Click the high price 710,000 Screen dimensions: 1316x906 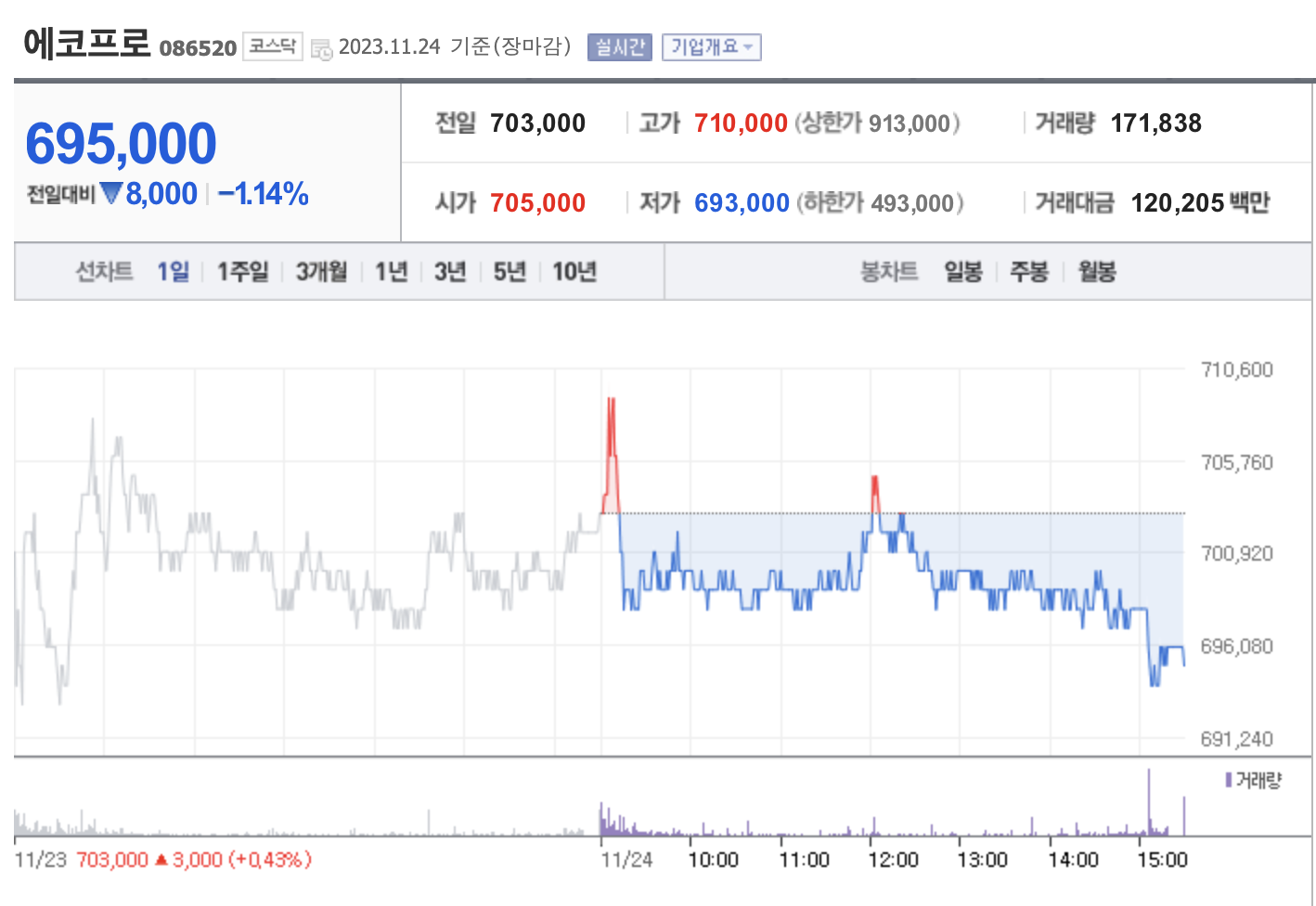[x=741, y=123]
